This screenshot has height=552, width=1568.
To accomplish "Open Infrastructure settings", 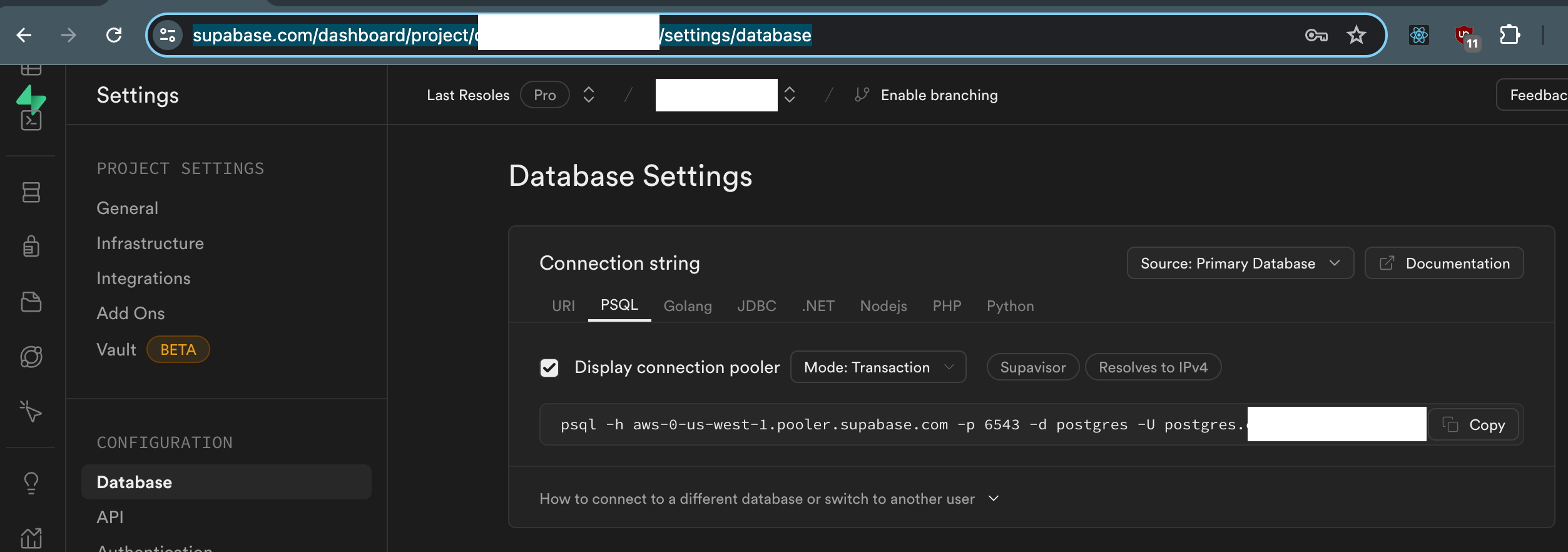I will (x=150, y=243).
